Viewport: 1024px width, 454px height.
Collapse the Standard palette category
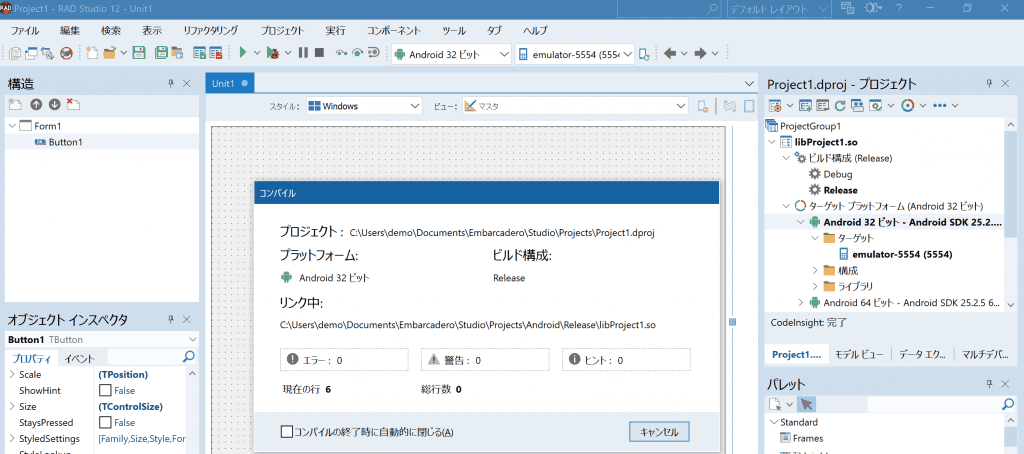[774, 422]
